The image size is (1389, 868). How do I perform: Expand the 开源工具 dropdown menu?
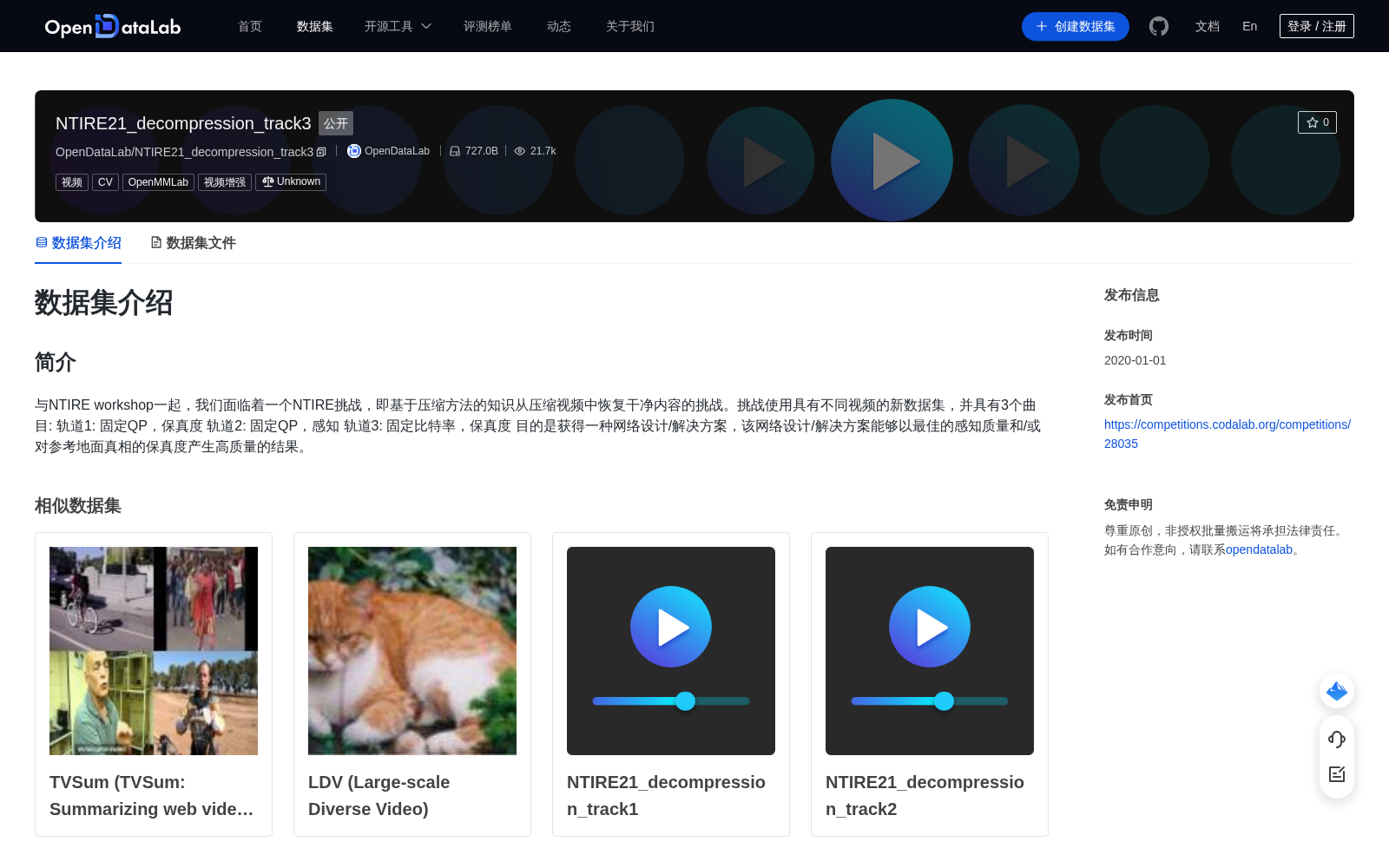tap(398, 26)
